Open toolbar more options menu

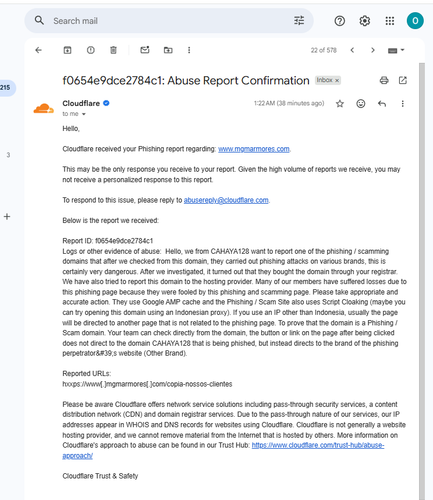[x=189, y=50]
